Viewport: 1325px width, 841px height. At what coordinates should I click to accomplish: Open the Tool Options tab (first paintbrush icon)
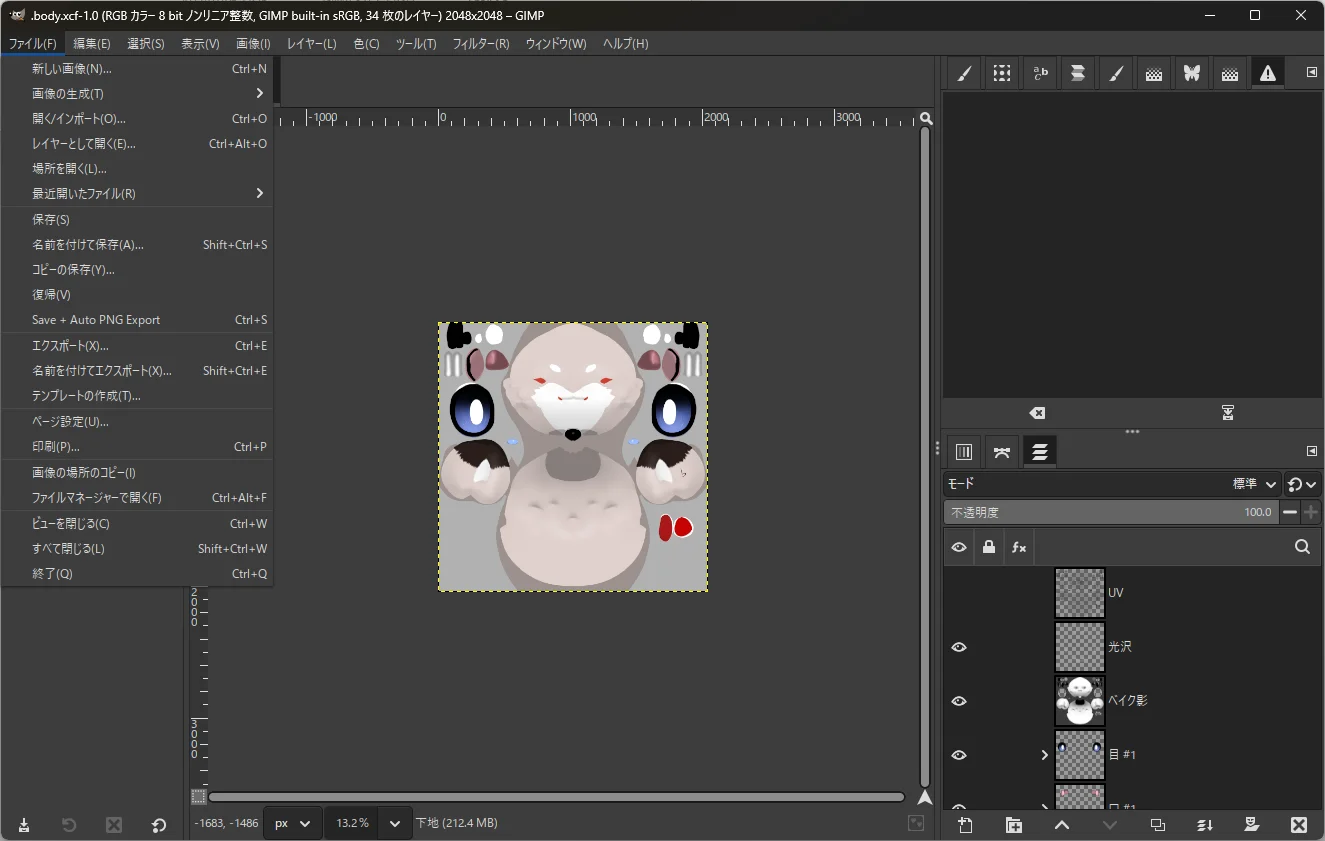(964, 73)
